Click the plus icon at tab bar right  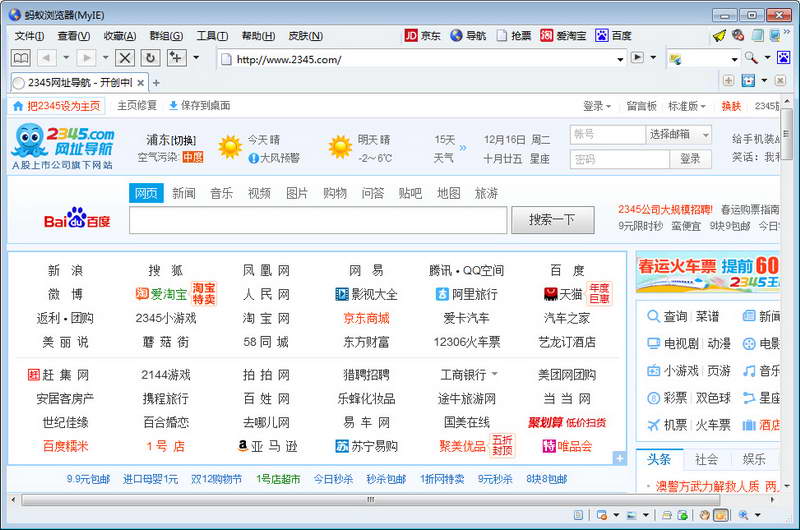tap(729, 81)
